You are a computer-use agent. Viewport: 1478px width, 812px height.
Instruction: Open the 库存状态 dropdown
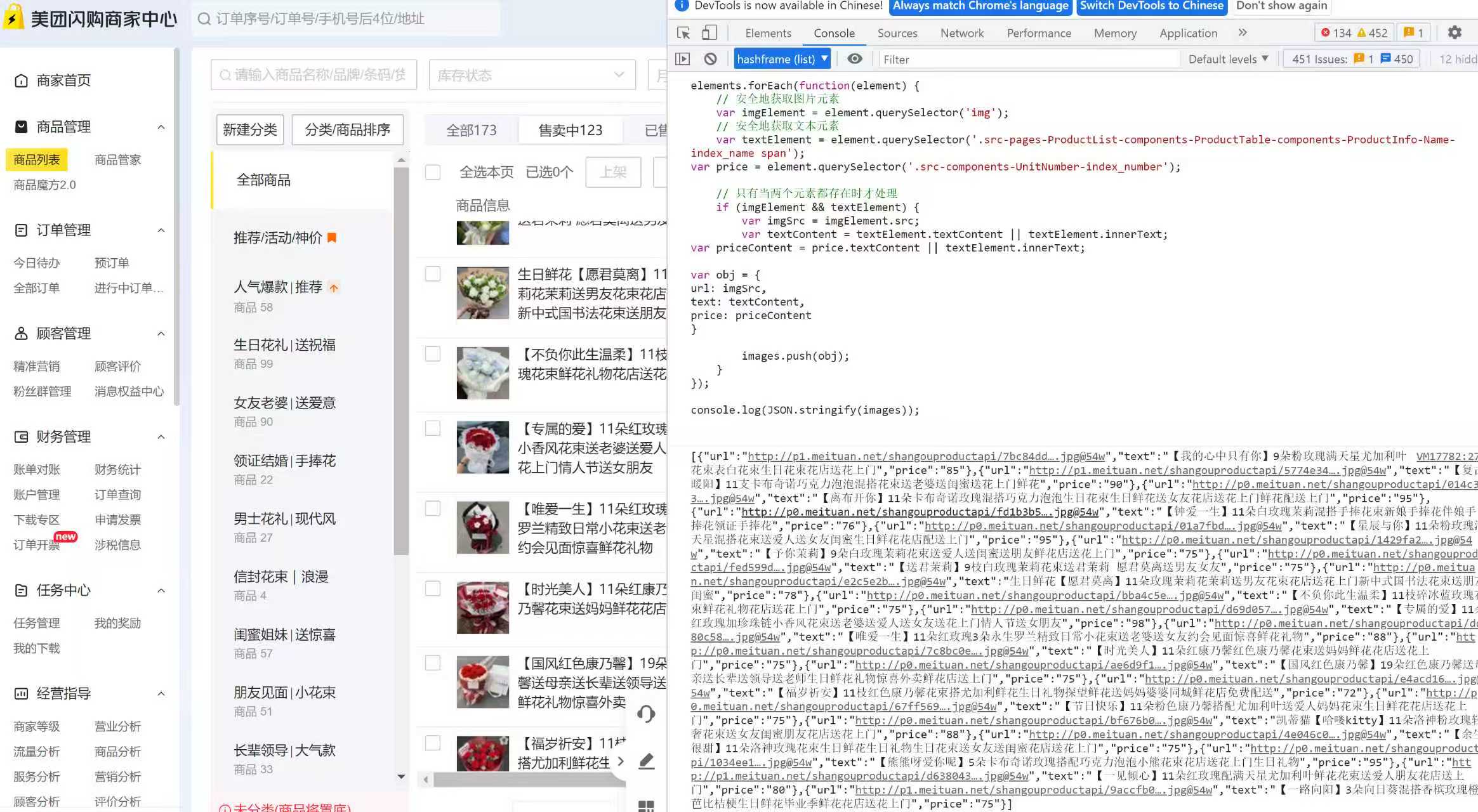[x=532, y=75]
